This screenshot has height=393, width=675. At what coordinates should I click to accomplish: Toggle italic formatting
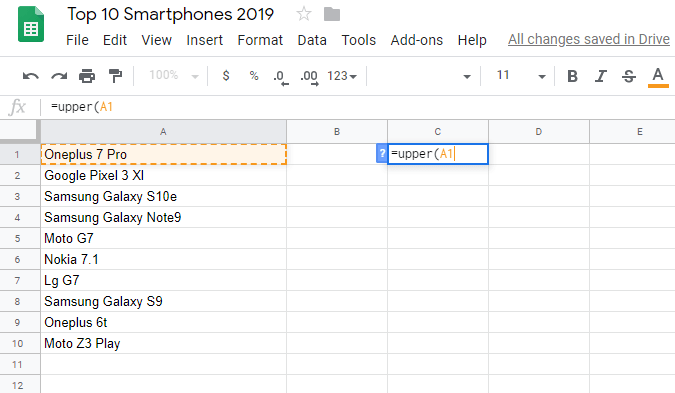[x=601, y=76]
